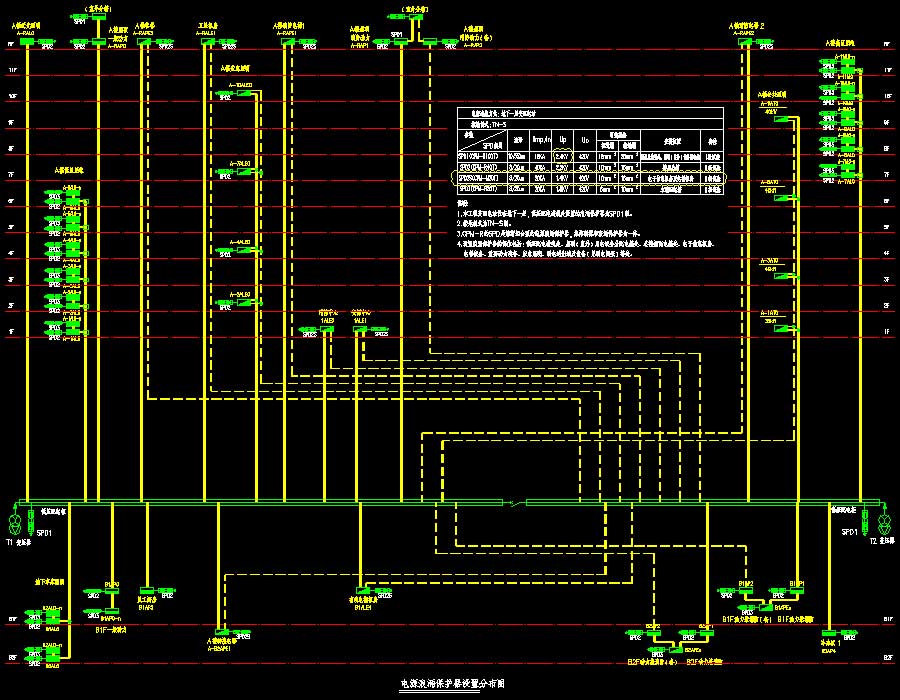900x700 pixels.
Task: Select the B1AP3 distribution panel box
Action: tap(147, 590)
